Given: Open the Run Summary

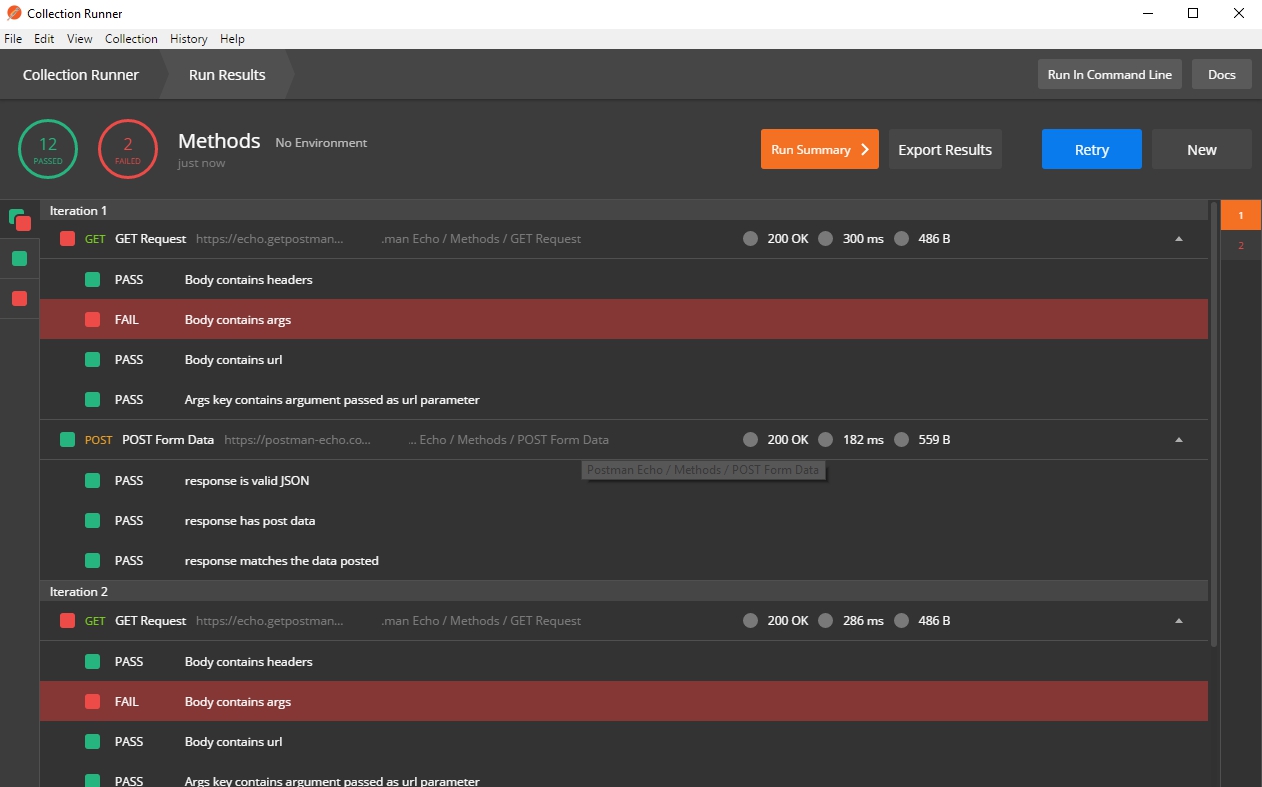Looking at the screenshot, I should point(819,149).
